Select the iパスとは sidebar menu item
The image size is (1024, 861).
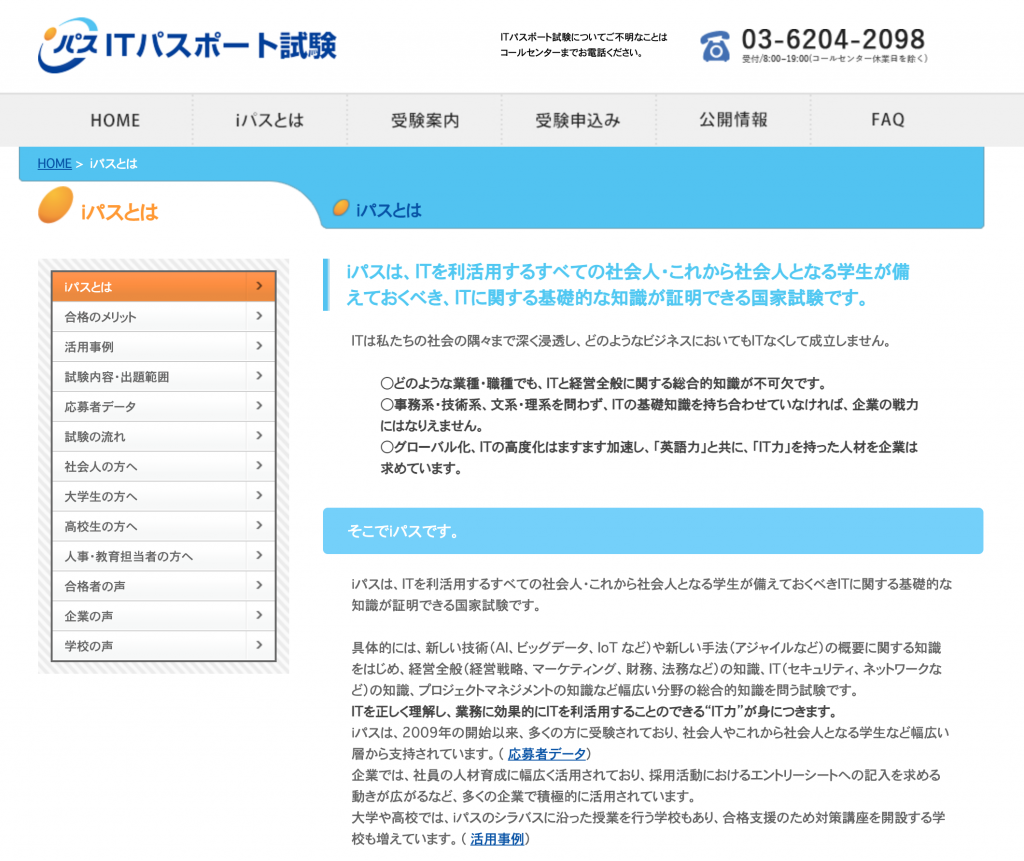point(164,286)
